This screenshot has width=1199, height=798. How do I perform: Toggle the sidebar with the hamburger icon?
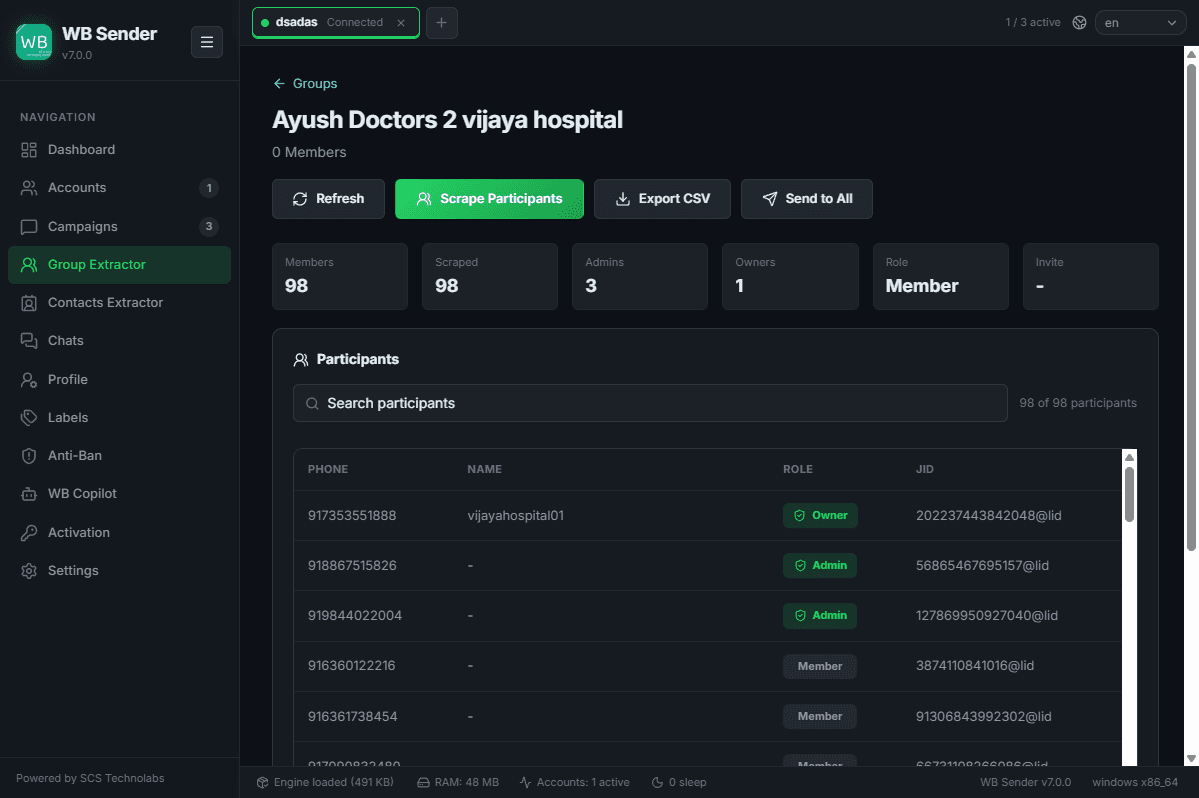click(206, 42)
